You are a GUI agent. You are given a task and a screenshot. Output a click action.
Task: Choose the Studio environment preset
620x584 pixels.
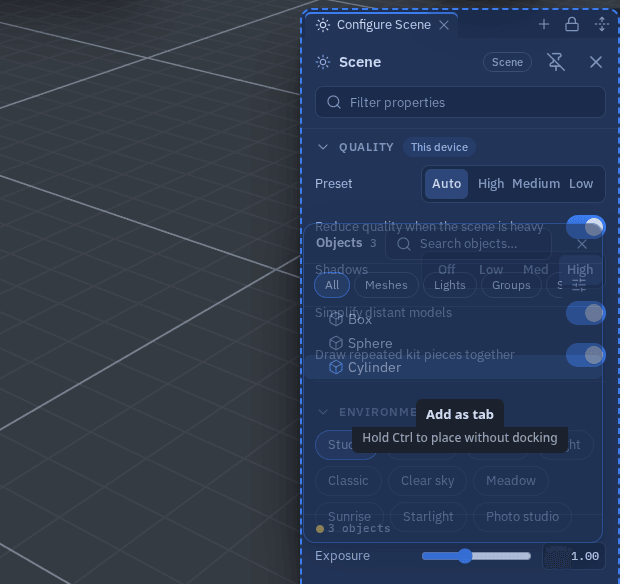point(346,444)
